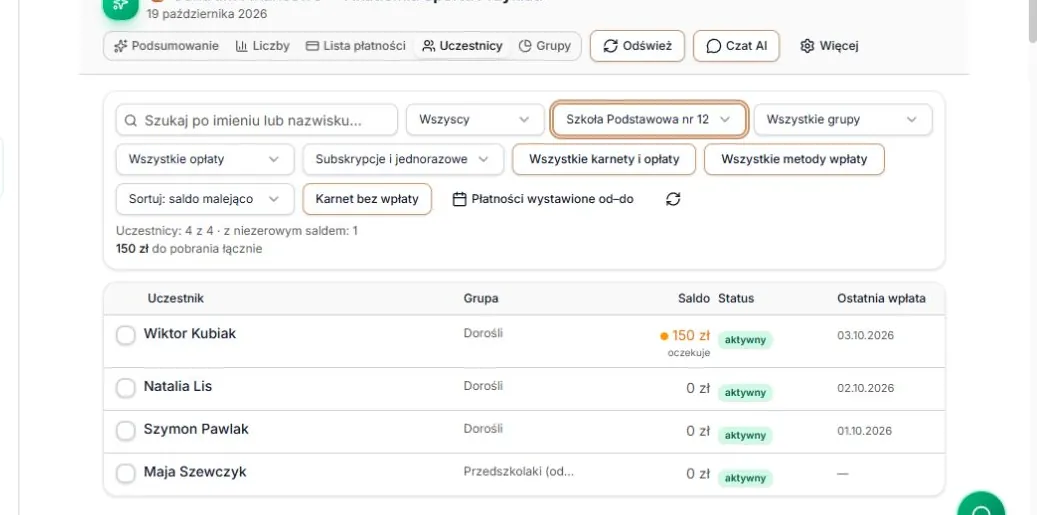Image resolution: width=1037 pixels, height=515 pixels.
Task: Click the chat bubble icon in Czat AI
Action: (x=714, y=46)
